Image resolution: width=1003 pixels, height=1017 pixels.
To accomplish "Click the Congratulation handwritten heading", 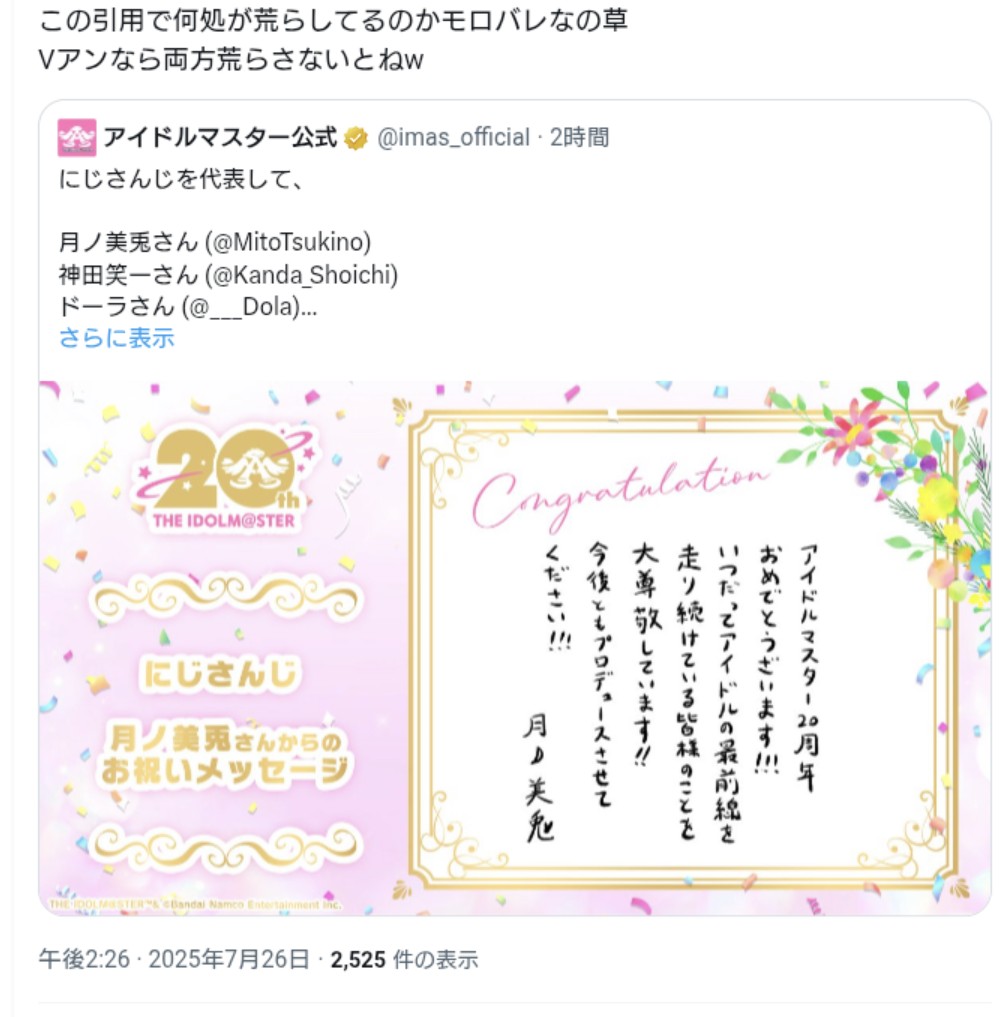I will [620, 493].
